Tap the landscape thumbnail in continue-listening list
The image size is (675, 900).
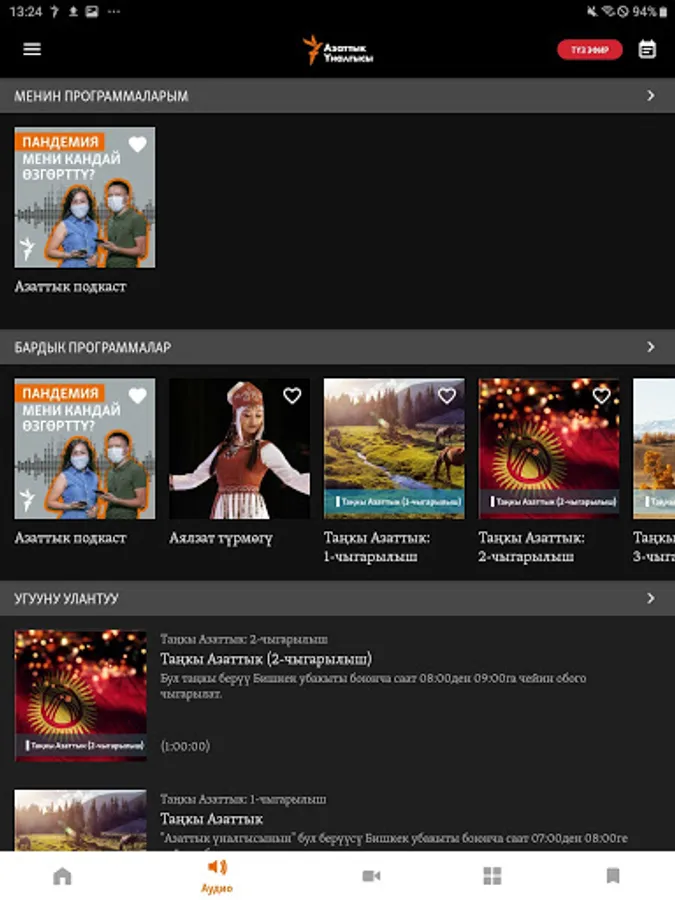click(x=80, y=820)
